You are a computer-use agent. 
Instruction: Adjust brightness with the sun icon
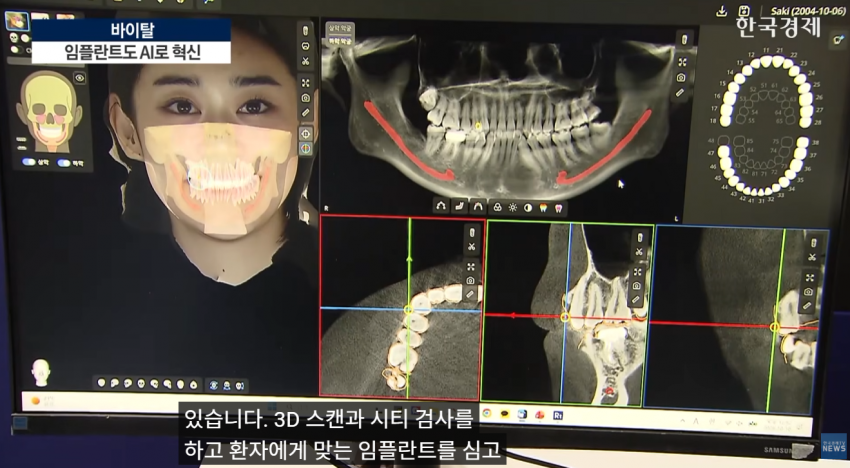tap(513, 208)
